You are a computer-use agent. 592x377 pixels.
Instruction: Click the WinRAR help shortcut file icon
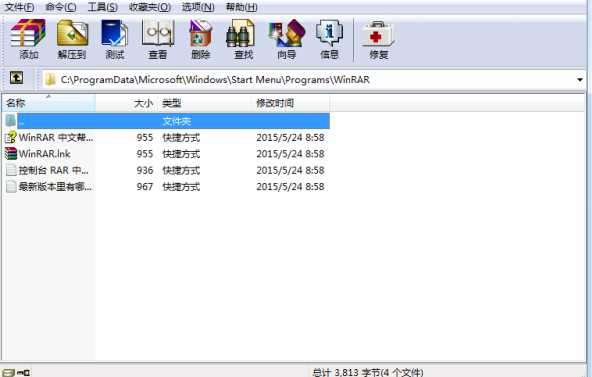[x=11, y=137]
